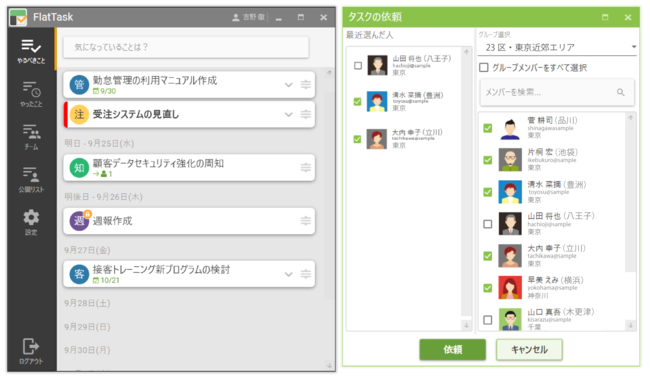Click the scroll up arrow of group member list
650x378 pixels.
pyautogui.click(x=631, y=118)
